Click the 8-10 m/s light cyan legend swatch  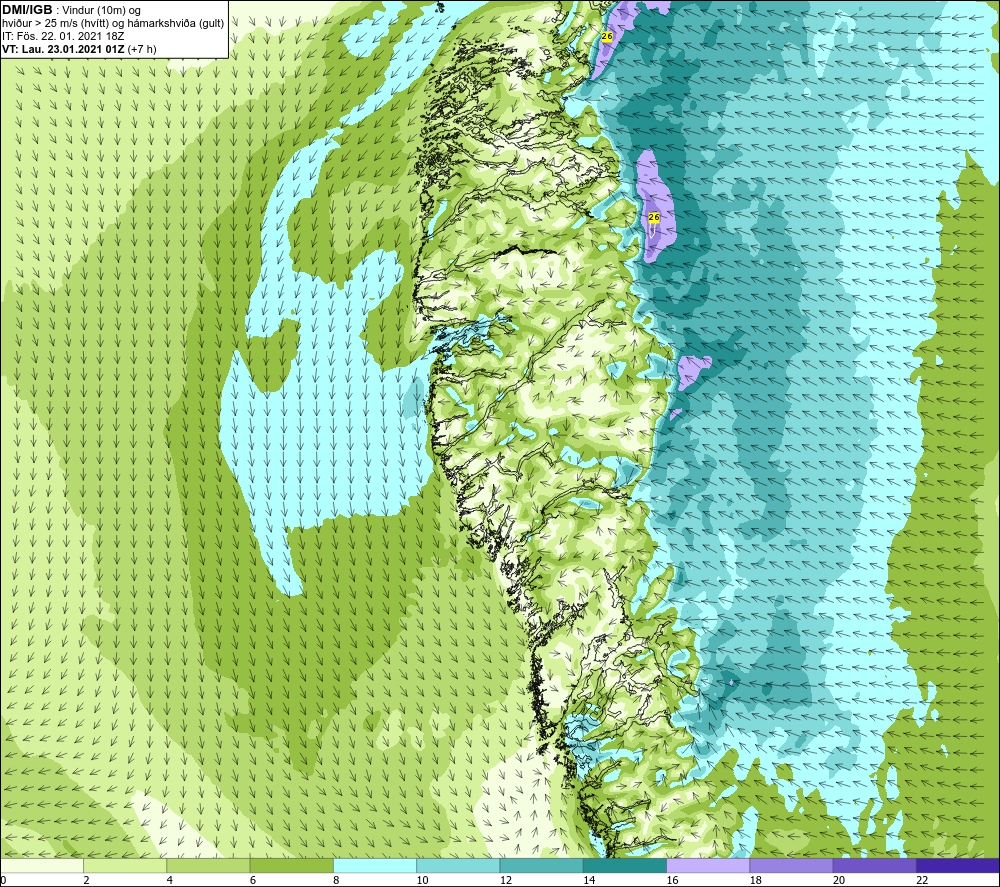click(x=375, y=865)
